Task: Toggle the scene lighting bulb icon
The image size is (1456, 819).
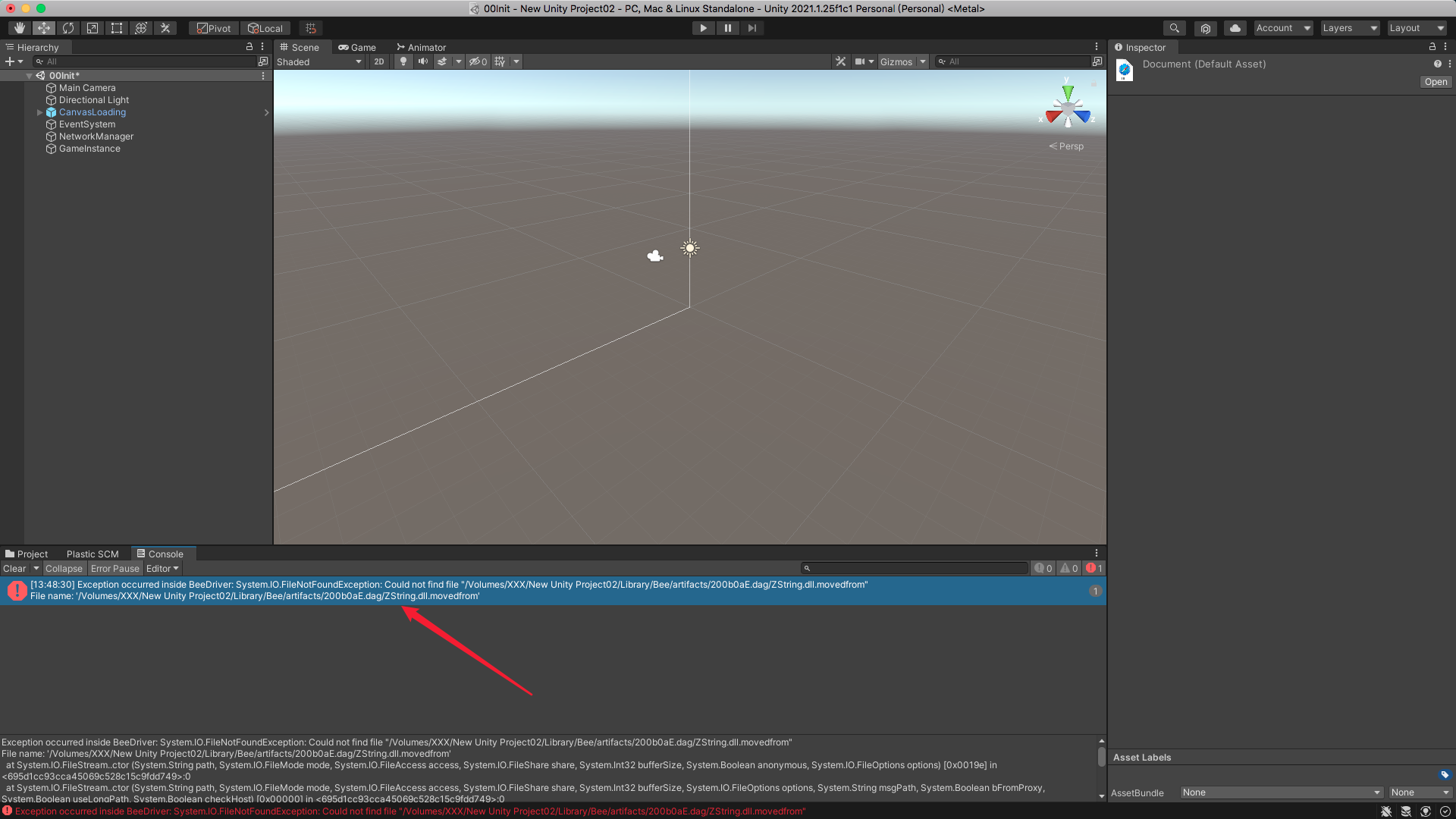Action: click(x=403, y=61)
